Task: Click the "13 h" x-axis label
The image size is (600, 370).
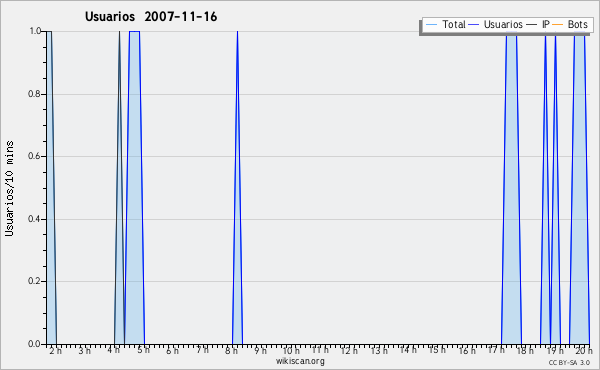Action: tap(379, 350)
